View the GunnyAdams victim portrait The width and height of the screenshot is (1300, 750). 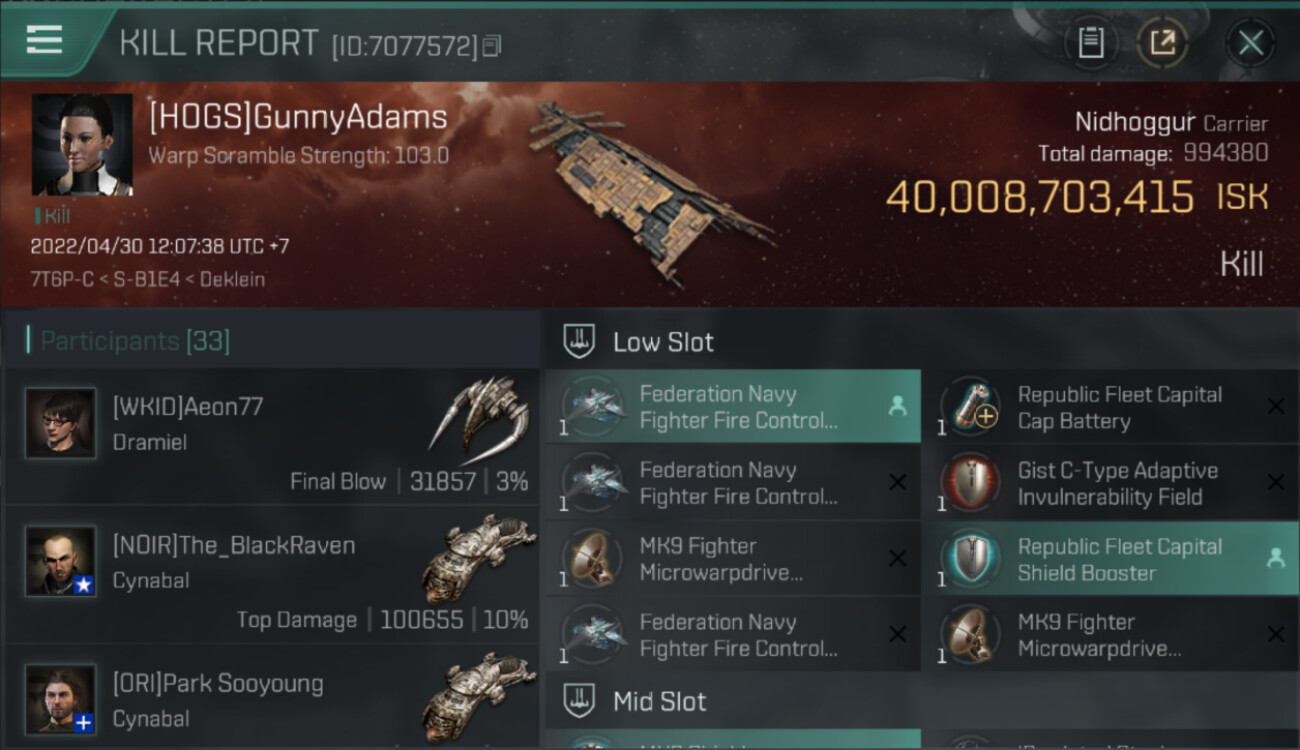point(82,145)
